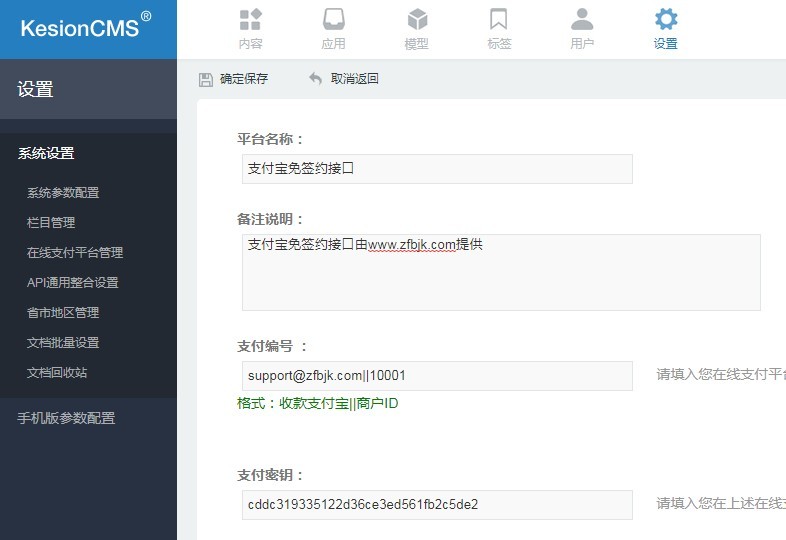The image size is (786, 540).
Task: Open 省市地区管理 in sidebar
Action: tap(63, 313)
